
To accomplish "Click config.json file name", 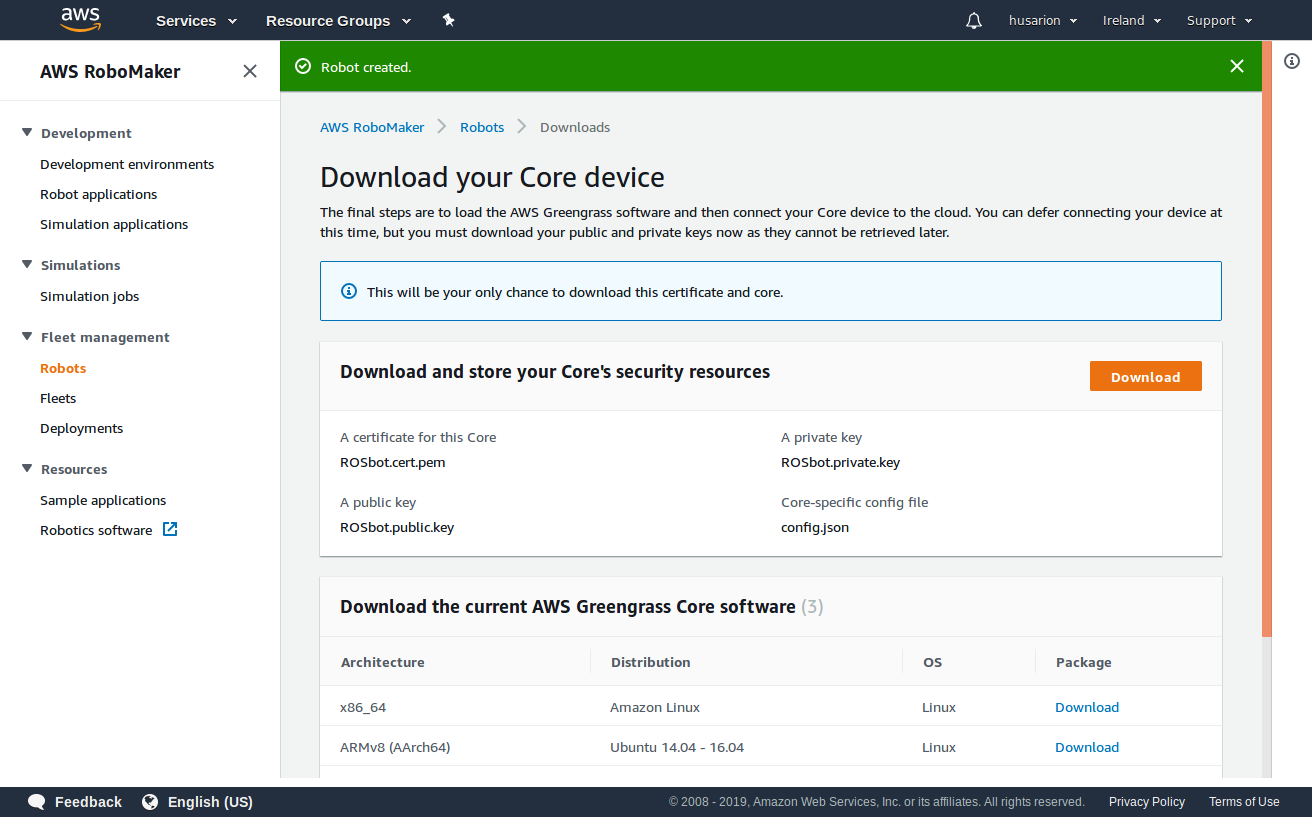I will pyautogui.click(x=815, y=527).
